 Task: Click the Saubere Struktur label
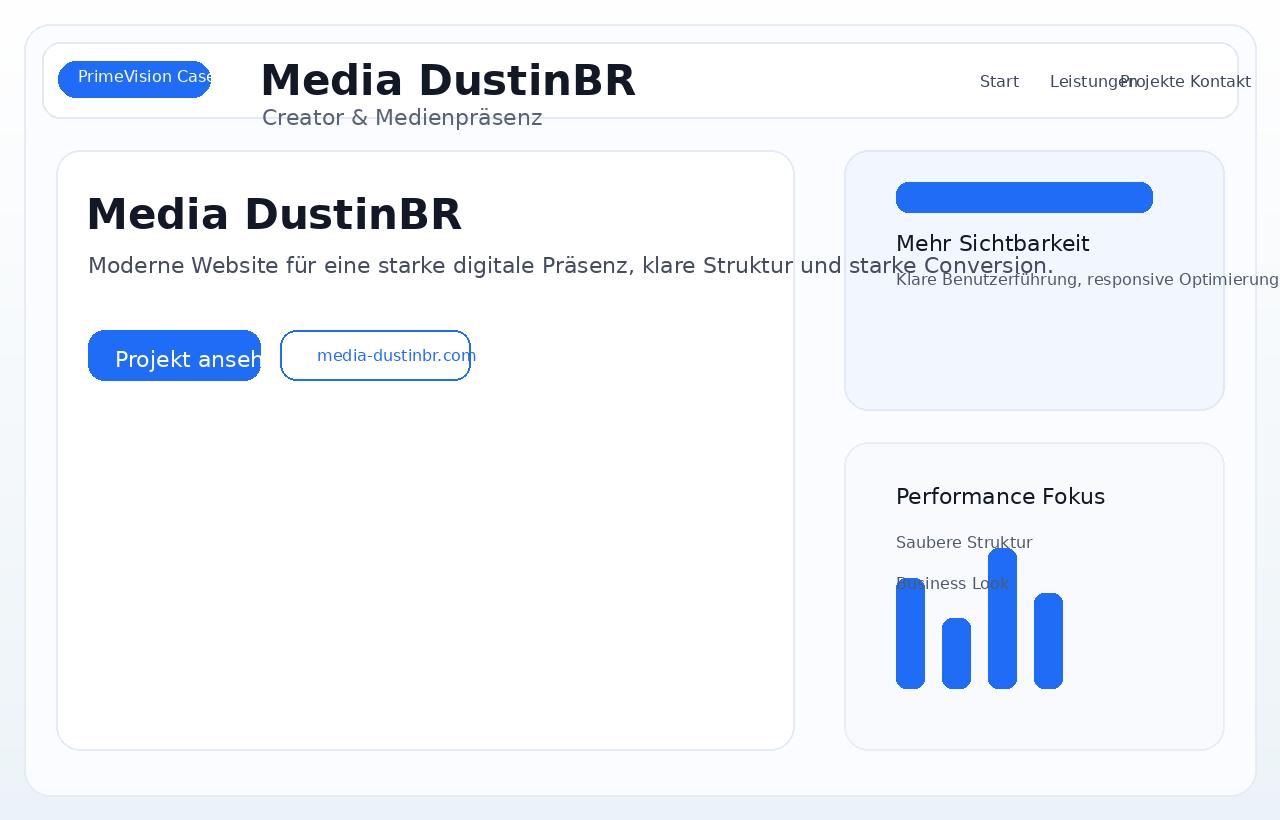[x=963, y=542]
